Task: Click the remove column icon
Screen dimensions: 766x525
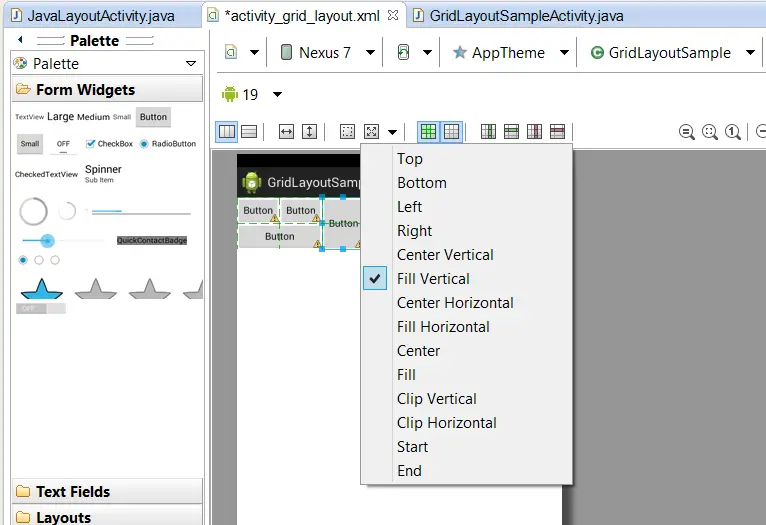Action: pyautogui.click(x=534, y=132)
